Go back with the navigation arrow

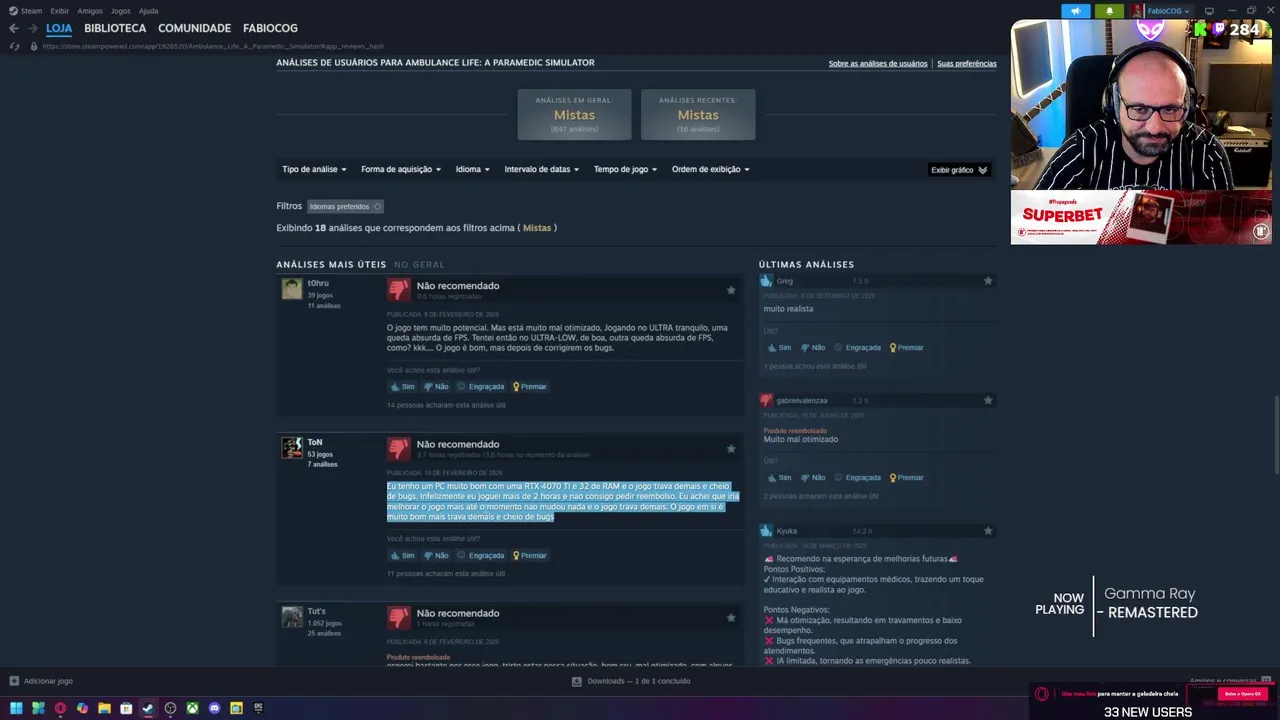click(x=13, y=28)
